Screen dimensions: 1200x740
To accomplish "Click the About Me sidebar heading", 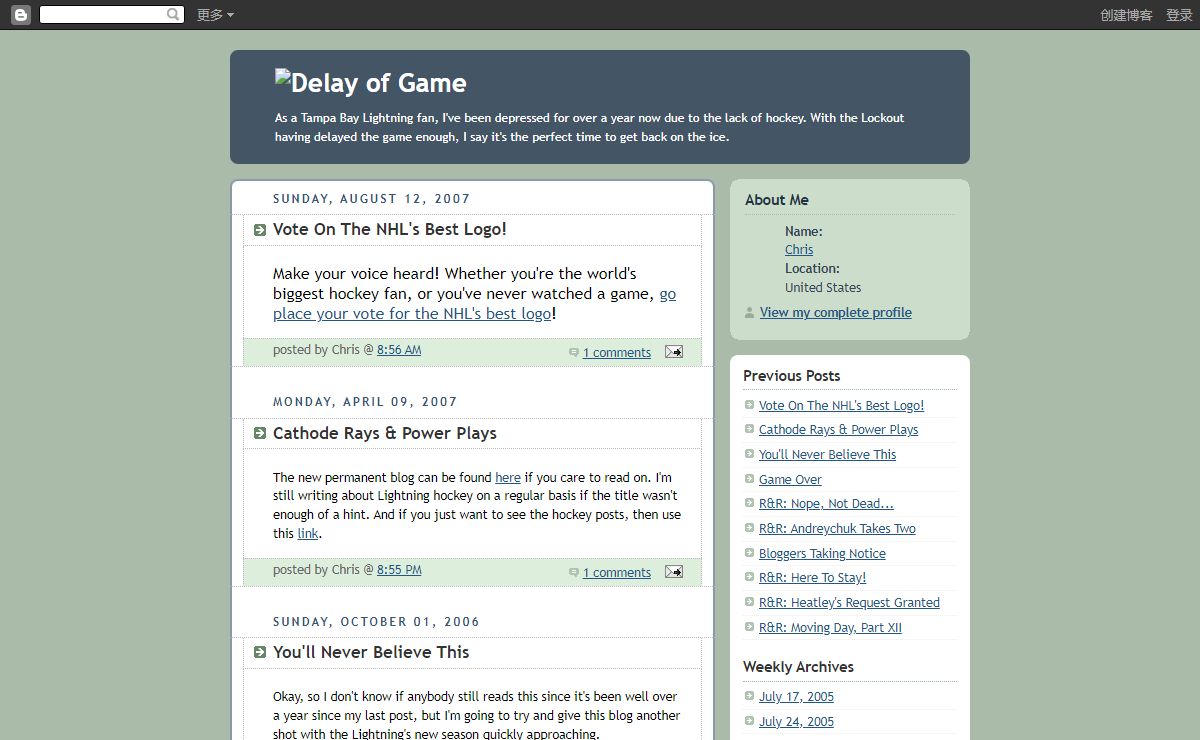I will (777, 200).
